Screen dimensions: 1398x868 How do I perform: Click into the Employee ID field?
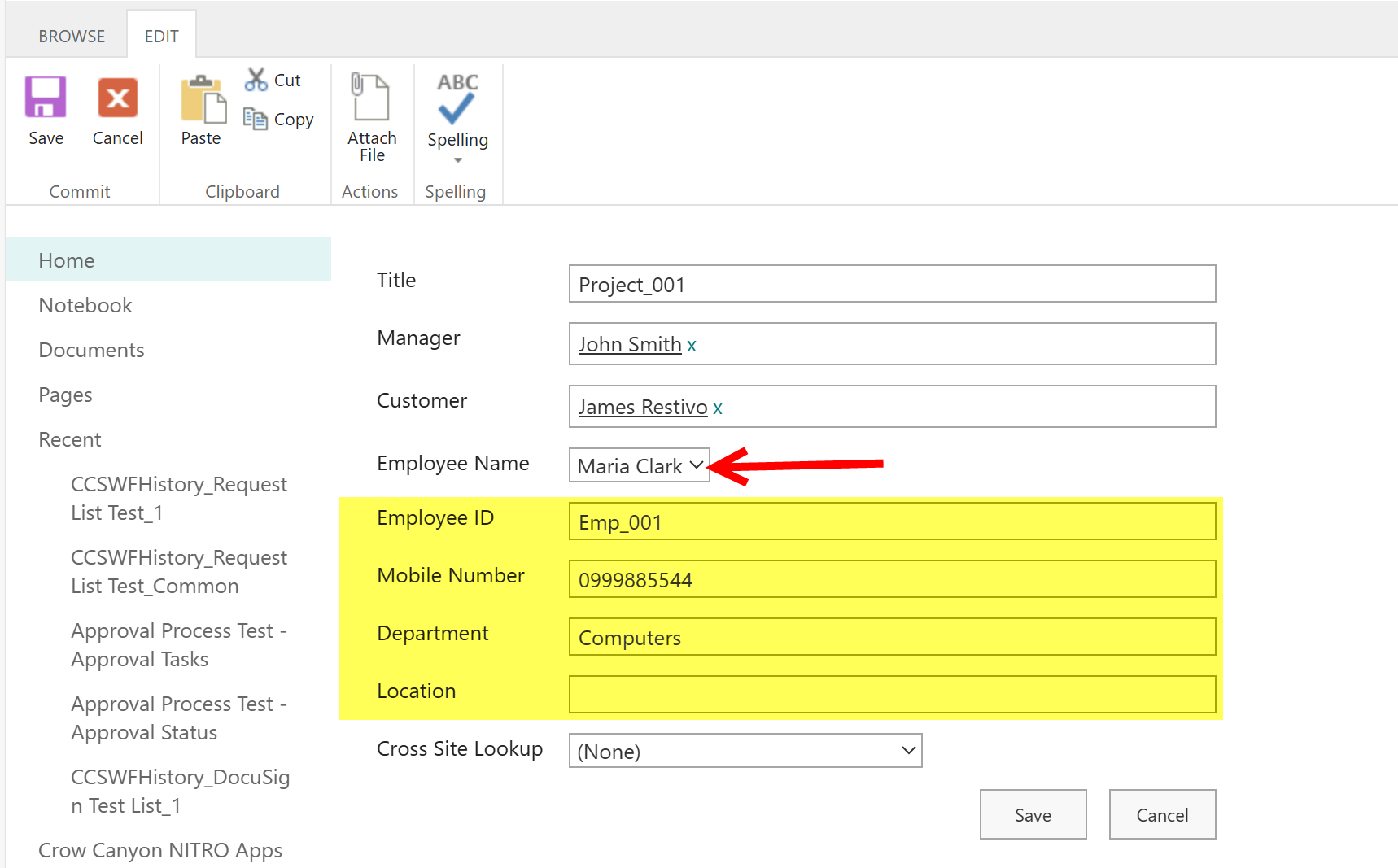(892, 521)
